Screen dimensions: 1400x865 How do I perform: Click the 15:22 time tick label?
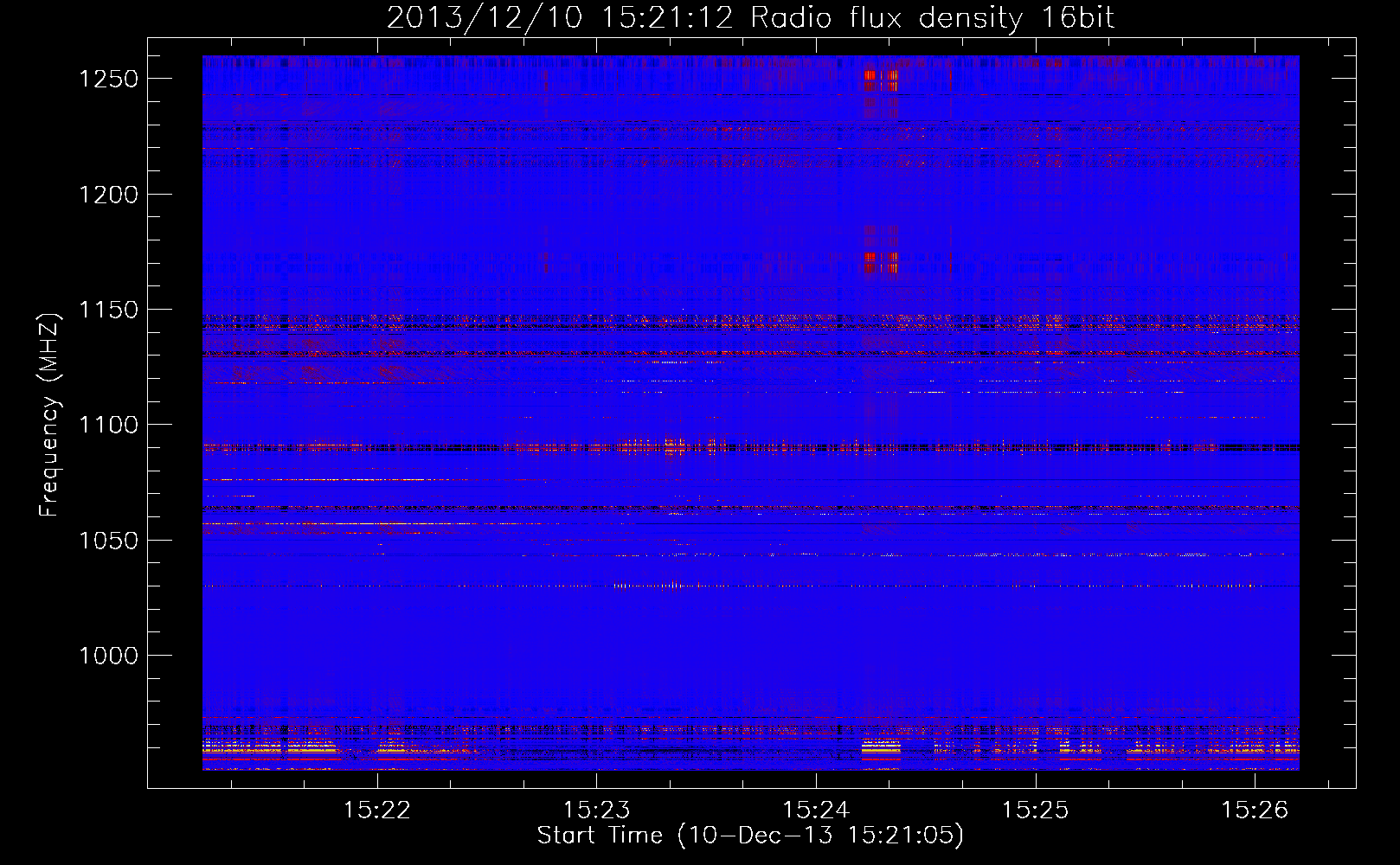376,811
